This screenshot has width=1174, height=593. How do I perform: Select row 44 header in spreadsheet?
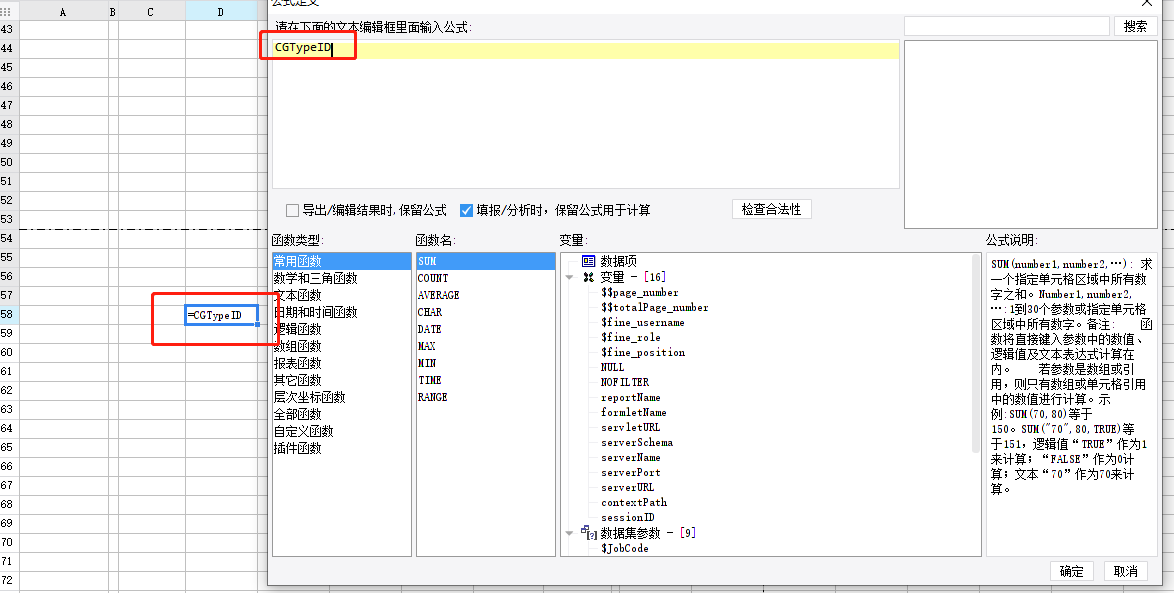tap(9, 48)
